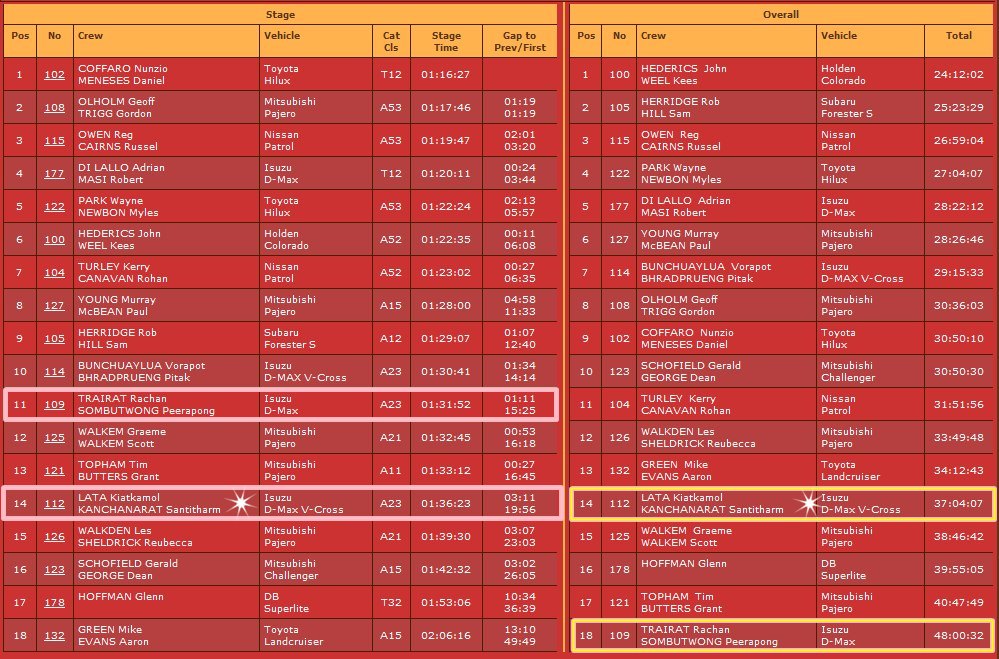Viewport: 999px width, 659px height.
Task: Open car number 125 link in Stage table
Action: (x=54, y=438)
